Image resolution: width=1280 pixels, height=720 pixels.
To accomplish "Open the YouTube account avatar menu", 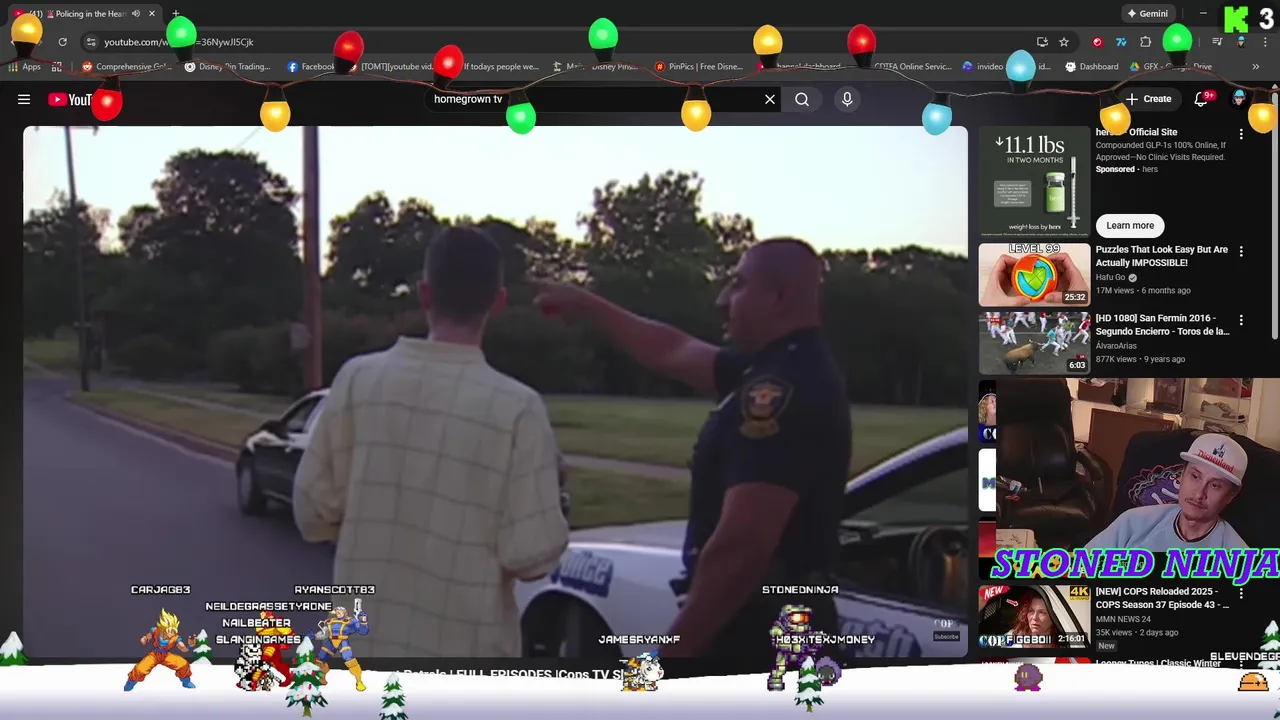I will [1239, 99].
